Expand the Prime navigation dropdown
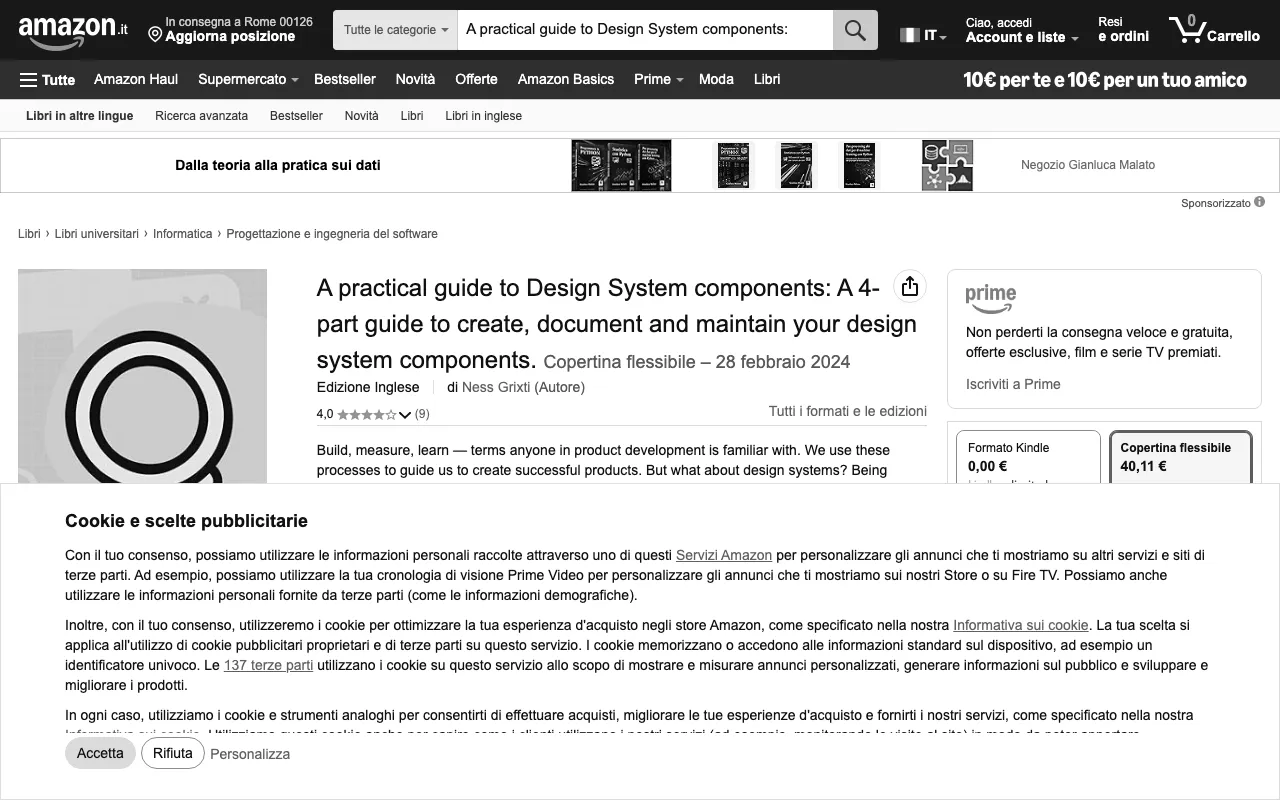 tap(680, 80)
